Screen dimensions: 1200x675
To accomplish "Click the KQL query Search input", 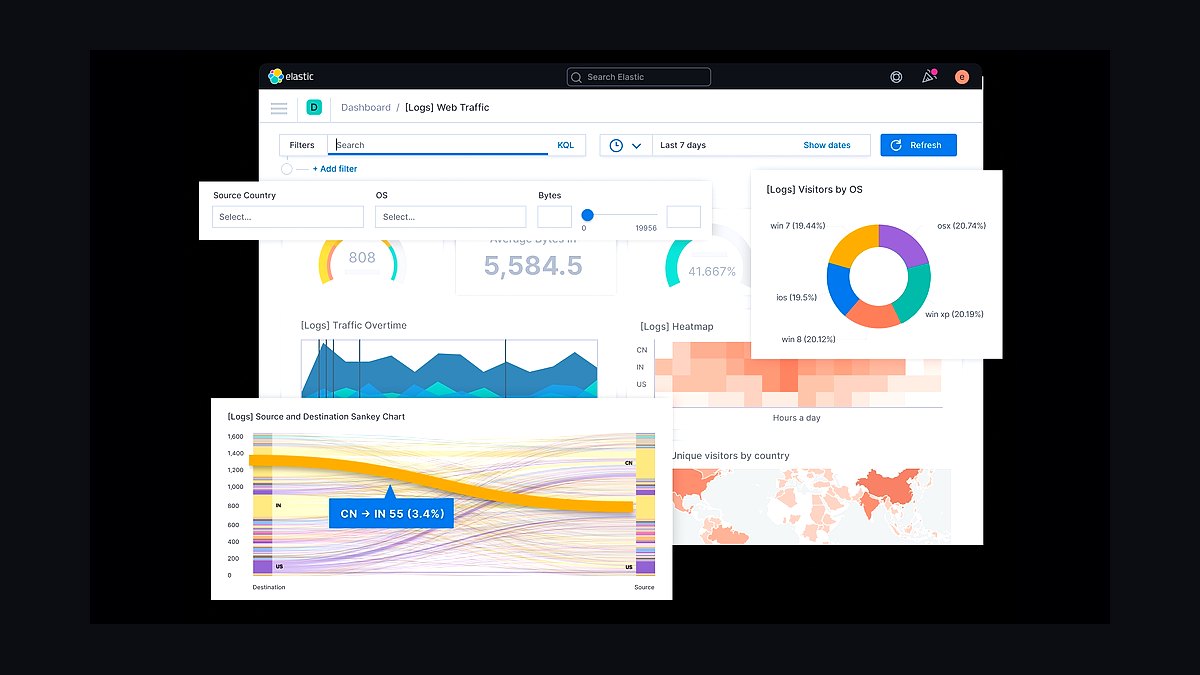I will pyautogui.click(x=440, y=145).
